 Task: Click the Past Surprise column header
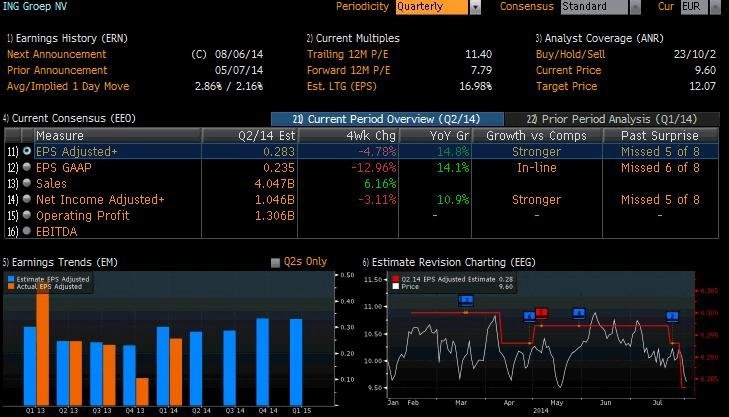[660, 135]
